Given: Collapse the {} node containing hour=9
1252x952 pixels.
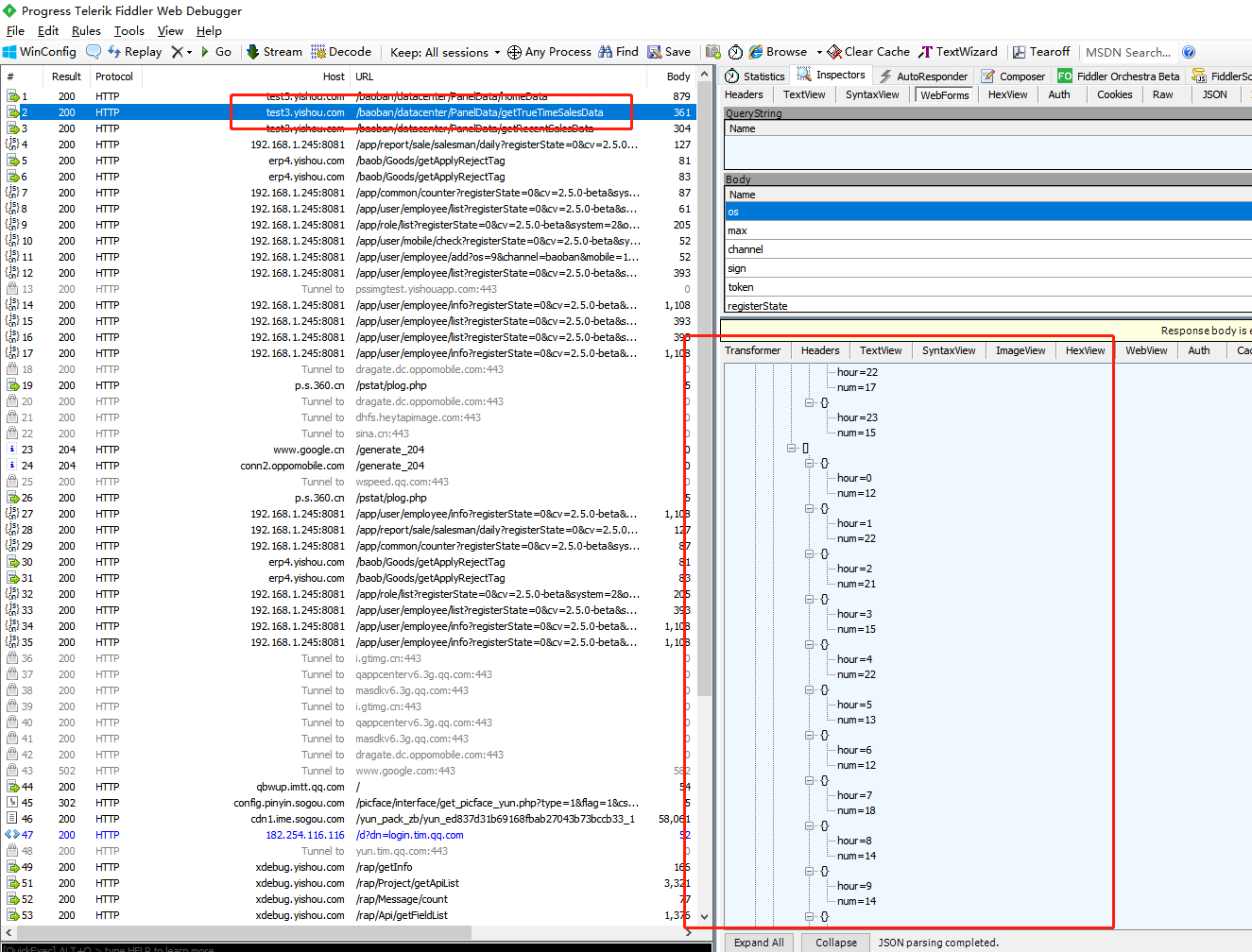Looking at the screenshot, I should (x=810, y=871).
